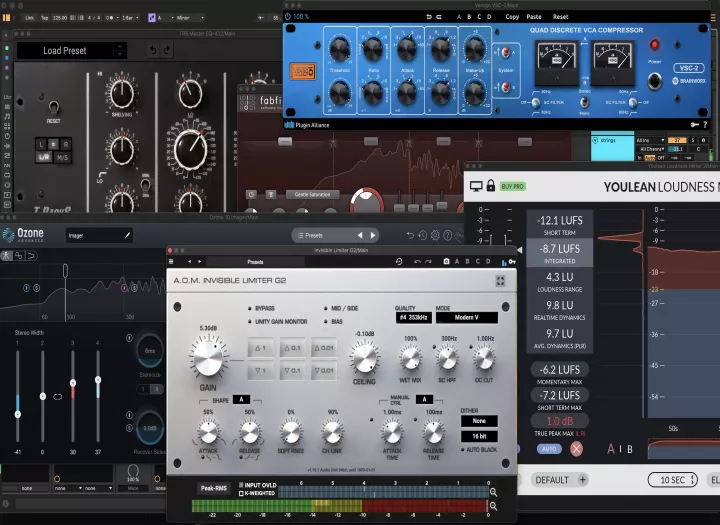The height and width of the screenshot is (525, 720).
Task: Open Ozone help question mark icon
Action: point(448,235)
